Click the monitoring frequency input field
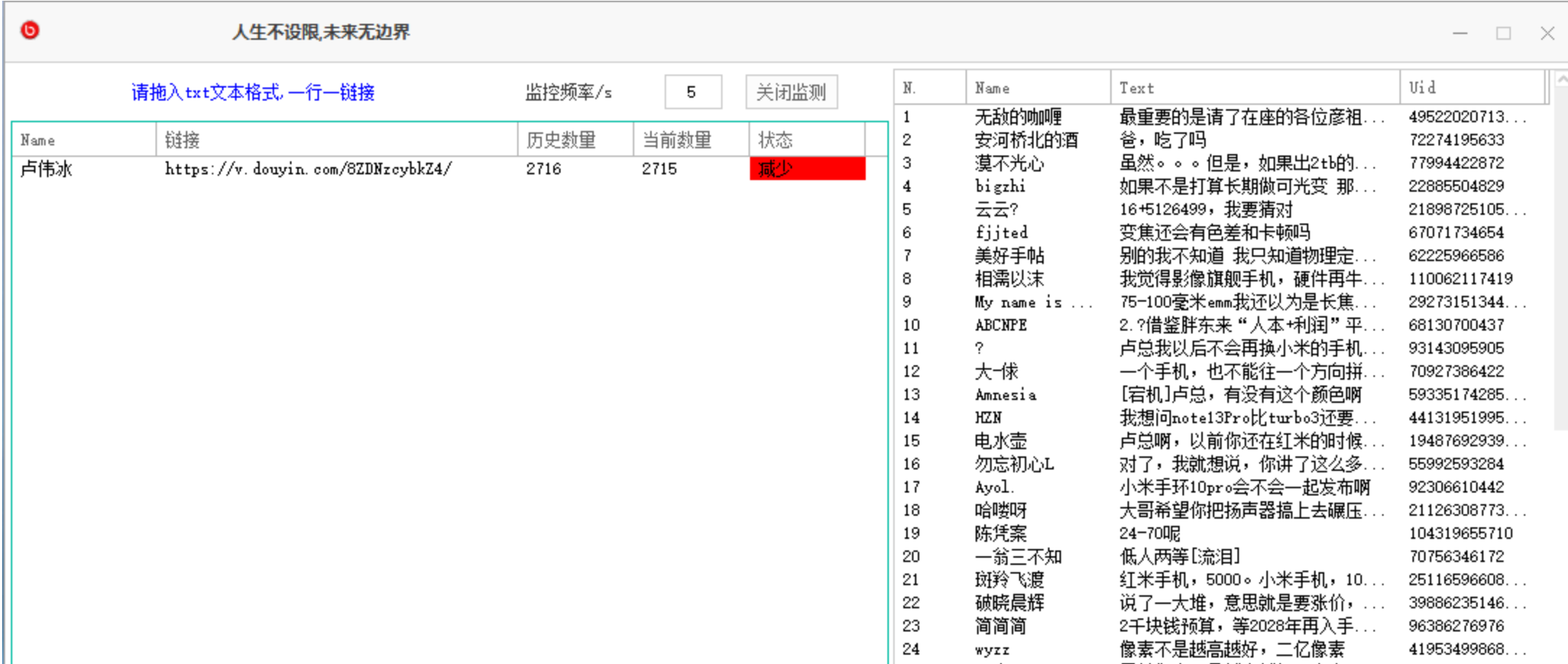This screenshot has height=664, width=1568. [x=692, y=92]
